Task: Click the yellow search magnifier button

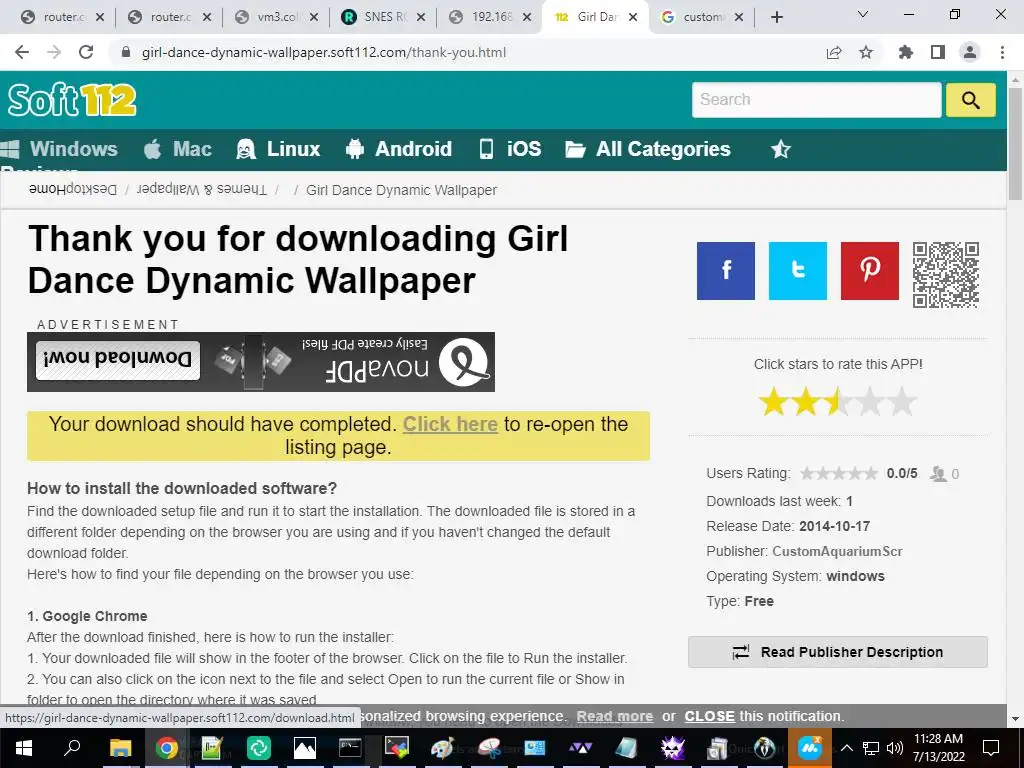Action: [970, 100]
